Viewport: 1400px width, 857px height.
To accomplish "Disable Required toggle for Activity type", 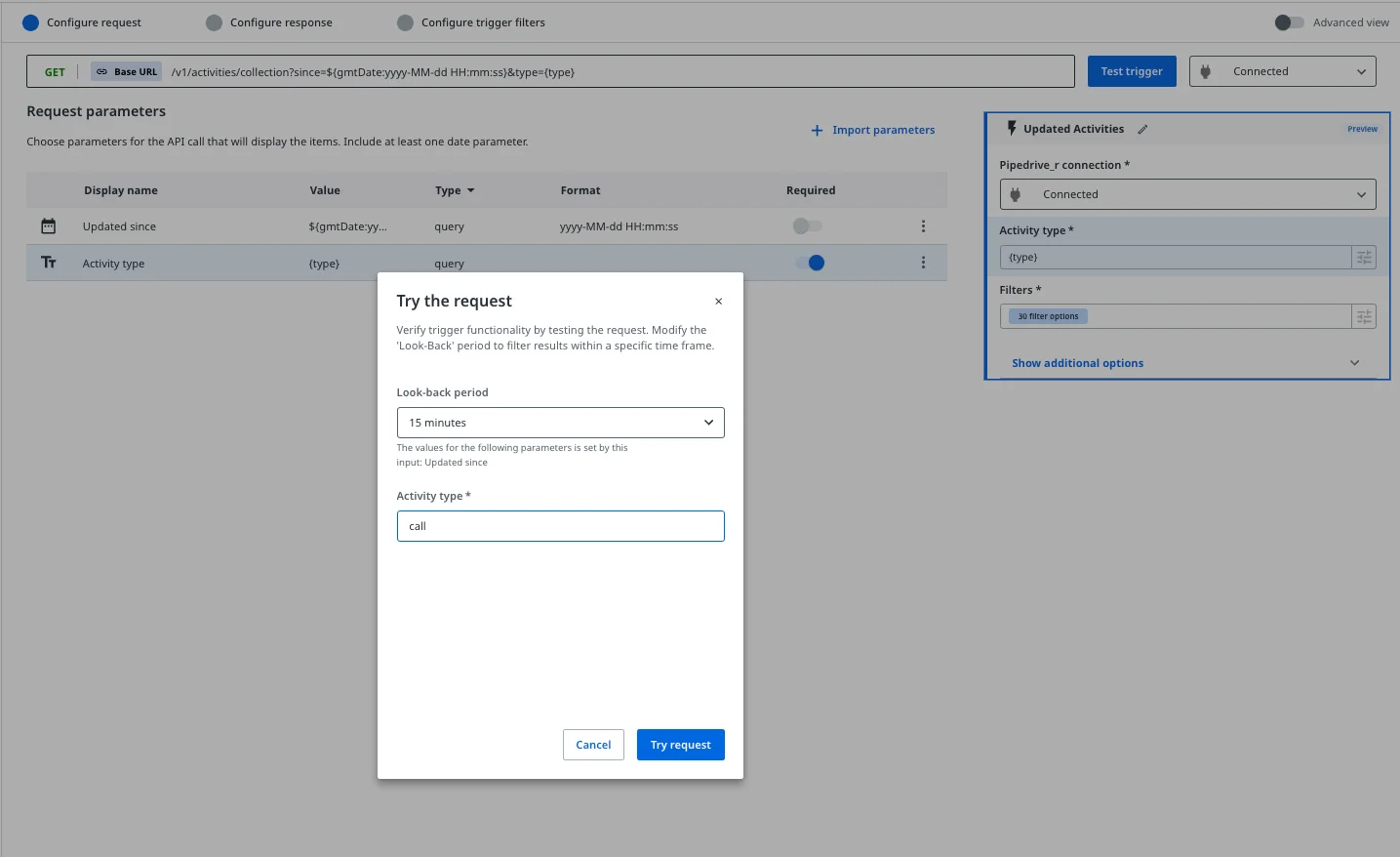I will (x=810, y=263).
